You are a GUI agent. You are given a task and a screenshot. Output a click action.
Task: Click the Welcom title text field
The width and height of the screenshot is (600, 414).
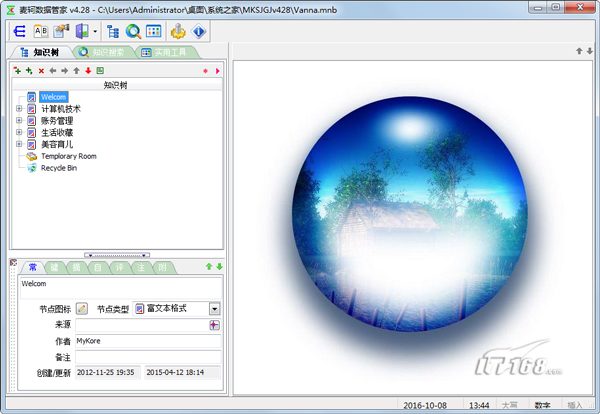121,288
